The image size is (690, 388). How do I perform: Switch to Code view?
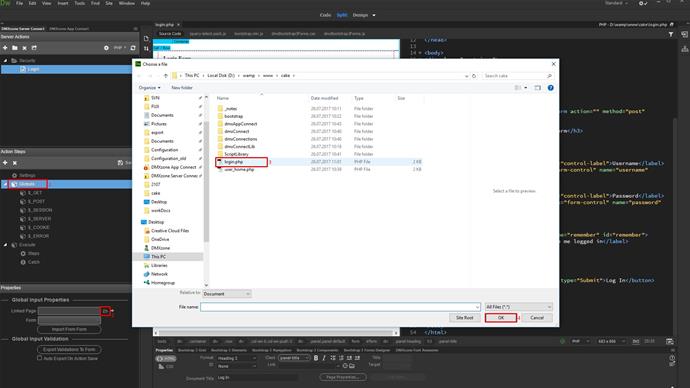click(x=325, y=15)
